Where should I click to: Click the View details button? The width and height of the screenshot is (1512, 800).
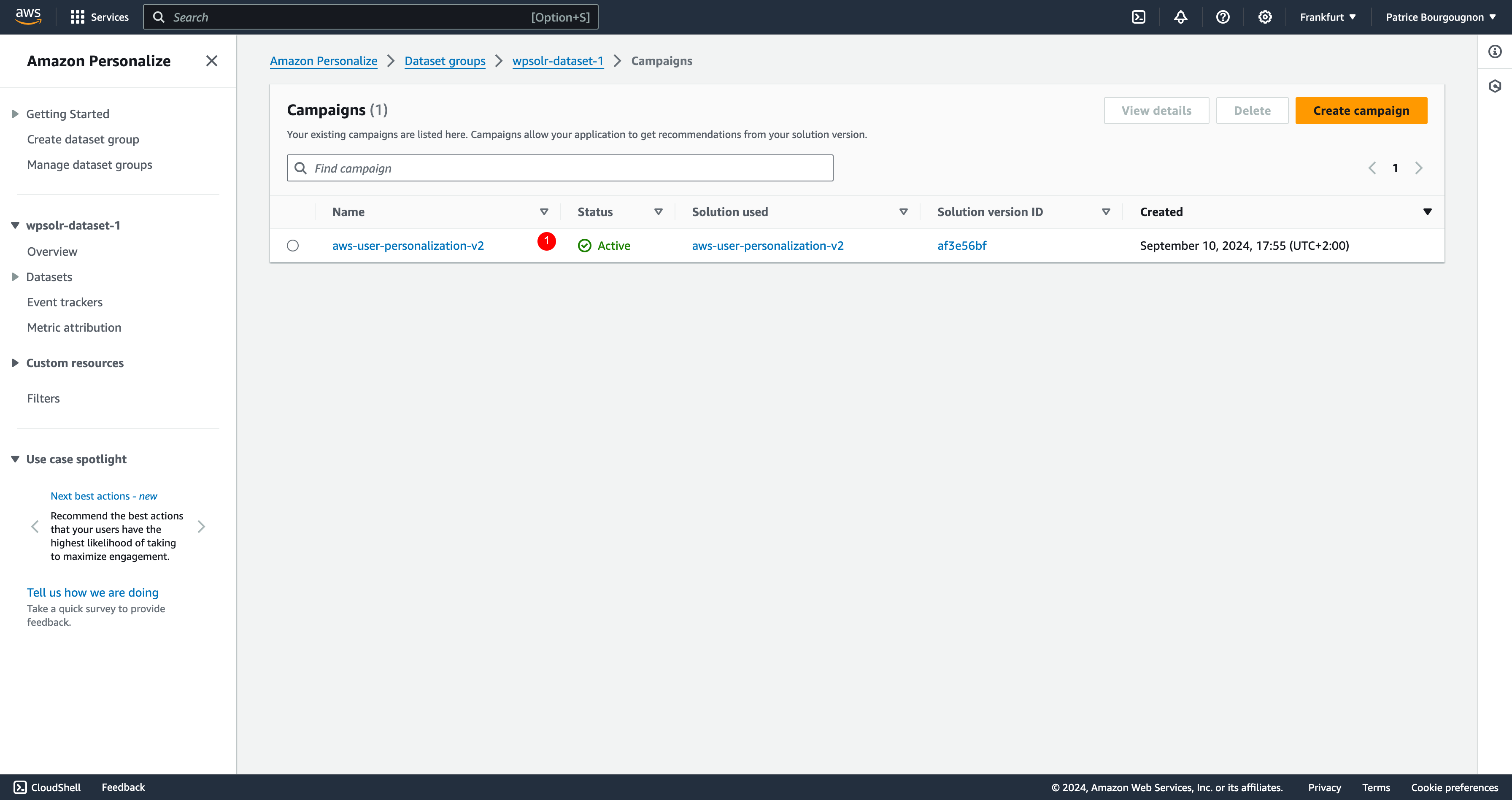click(1156, 111)
